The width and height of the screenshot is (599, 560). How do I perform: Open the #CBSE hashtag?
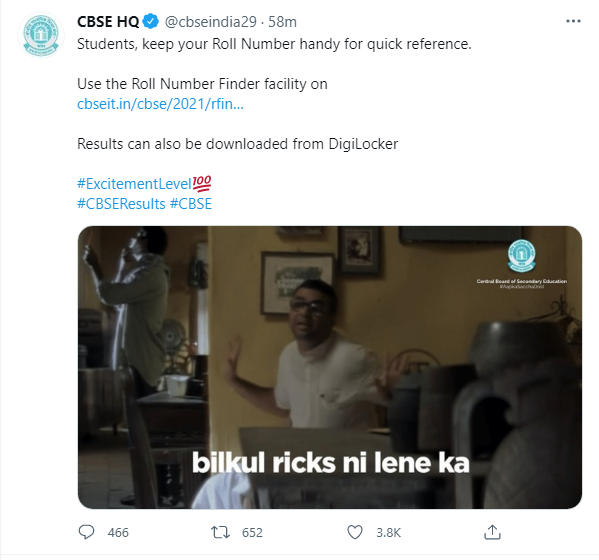point(191,204)
